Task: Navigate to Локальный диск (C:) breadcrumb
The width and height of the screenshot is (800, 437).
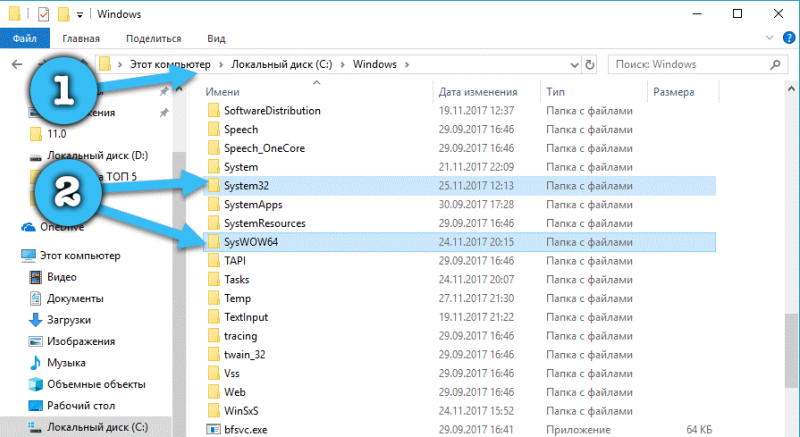Action: coord(282,64)
